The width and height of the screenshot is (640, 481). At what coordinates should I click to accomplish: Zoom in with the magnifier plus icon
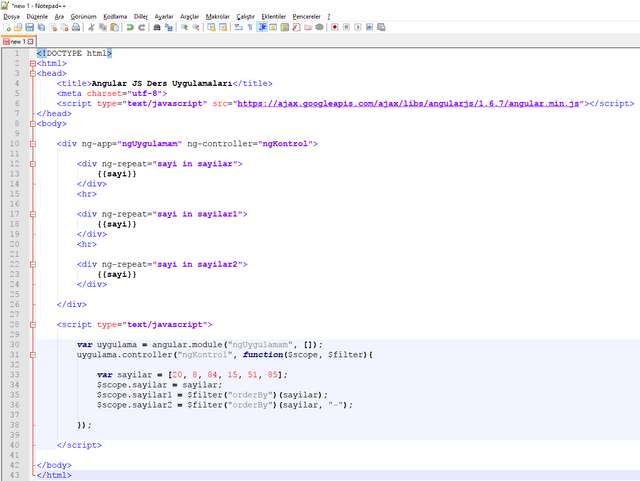pyautogui.click(x=184, y=27)
